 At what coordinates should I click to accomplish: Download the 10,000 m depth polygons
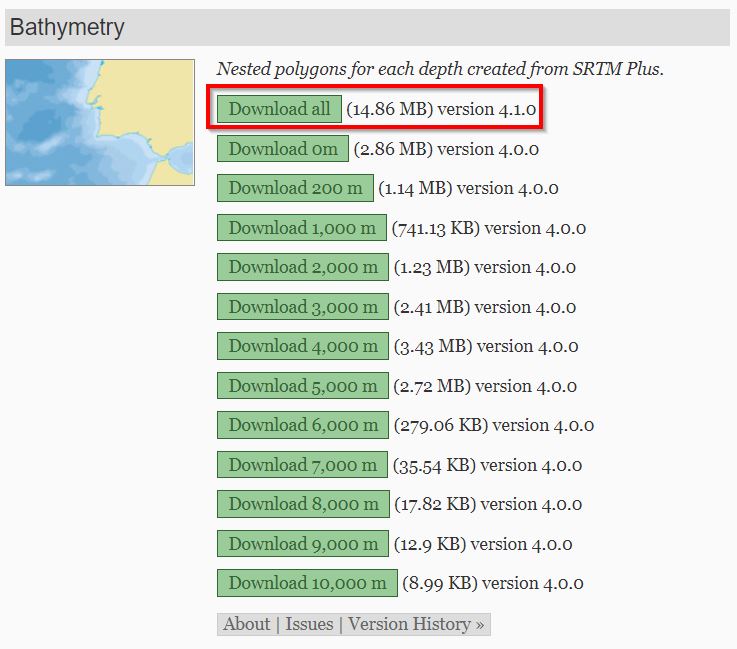307,583
